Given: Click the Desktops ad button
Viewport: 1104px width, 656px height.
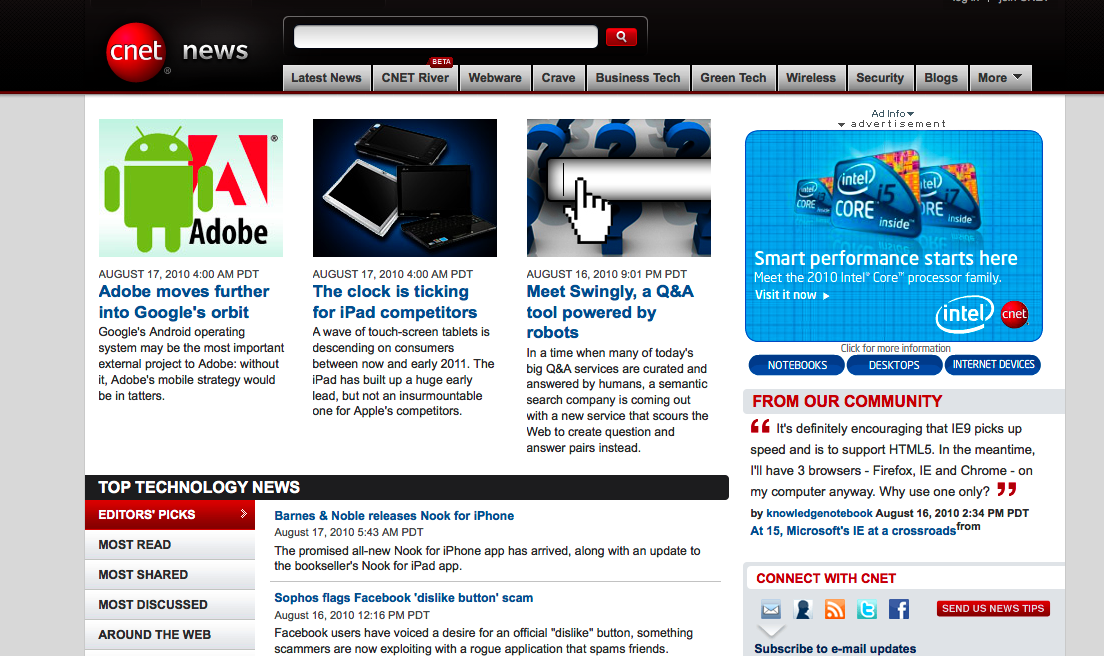Looking at the screenshot, I should coord(894,365).
